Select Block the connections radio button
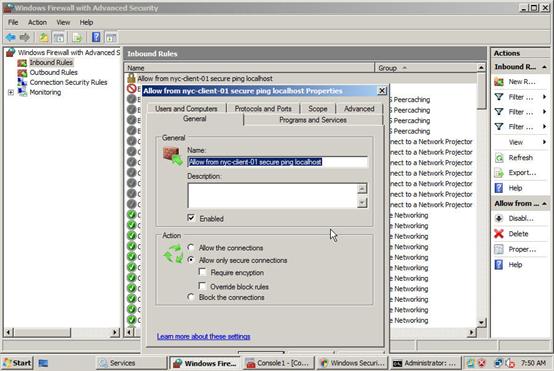Image resolution: width=554 pixels, height=371 pixels. (191, 297)
